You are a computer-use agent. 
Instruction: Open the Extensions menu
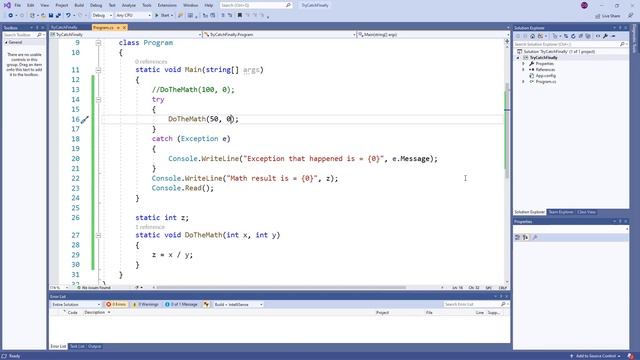tap(167, 5)
